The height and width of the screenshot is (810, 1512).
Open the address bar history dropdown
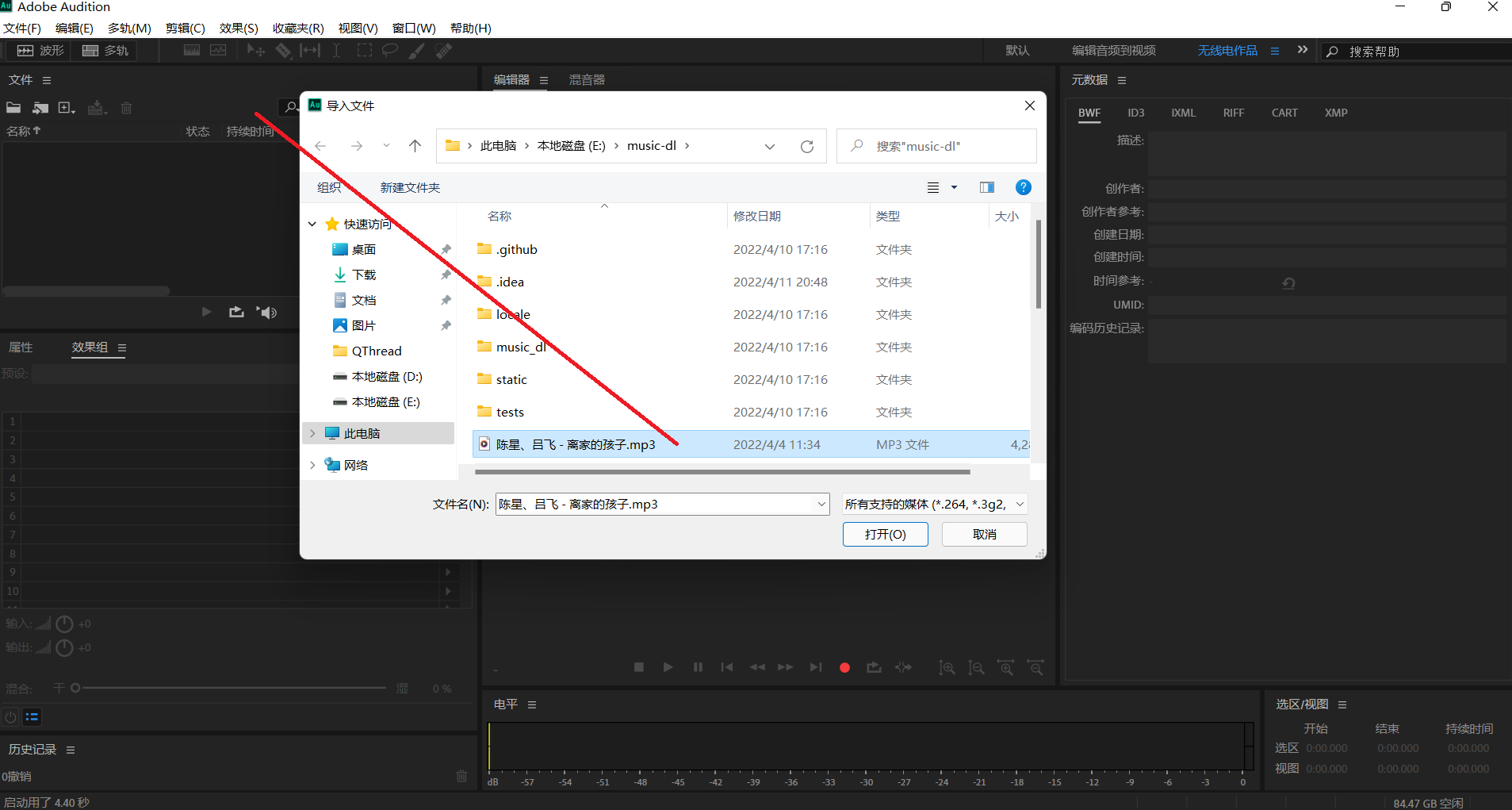click(769, 147)
